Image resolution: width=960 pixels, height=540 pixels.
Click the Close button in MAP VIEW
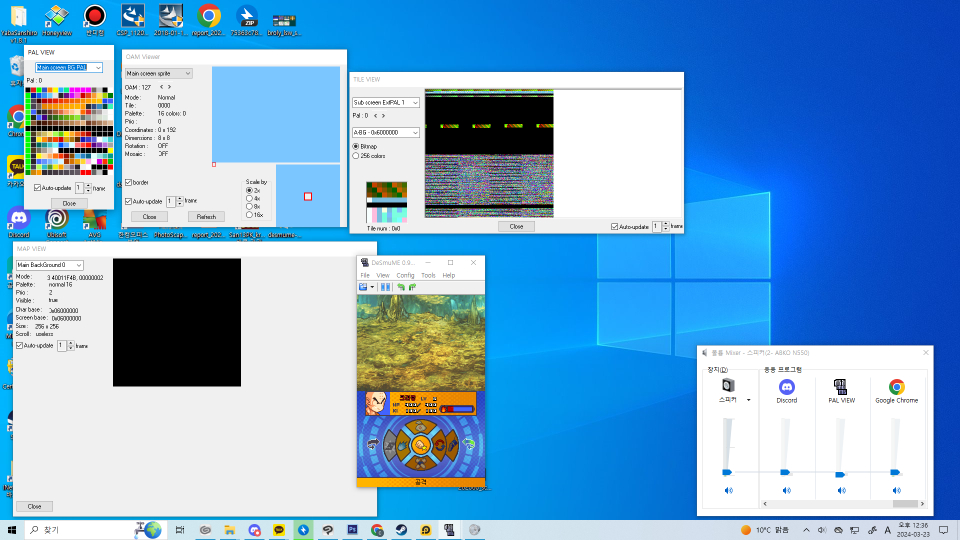point(34,506)
